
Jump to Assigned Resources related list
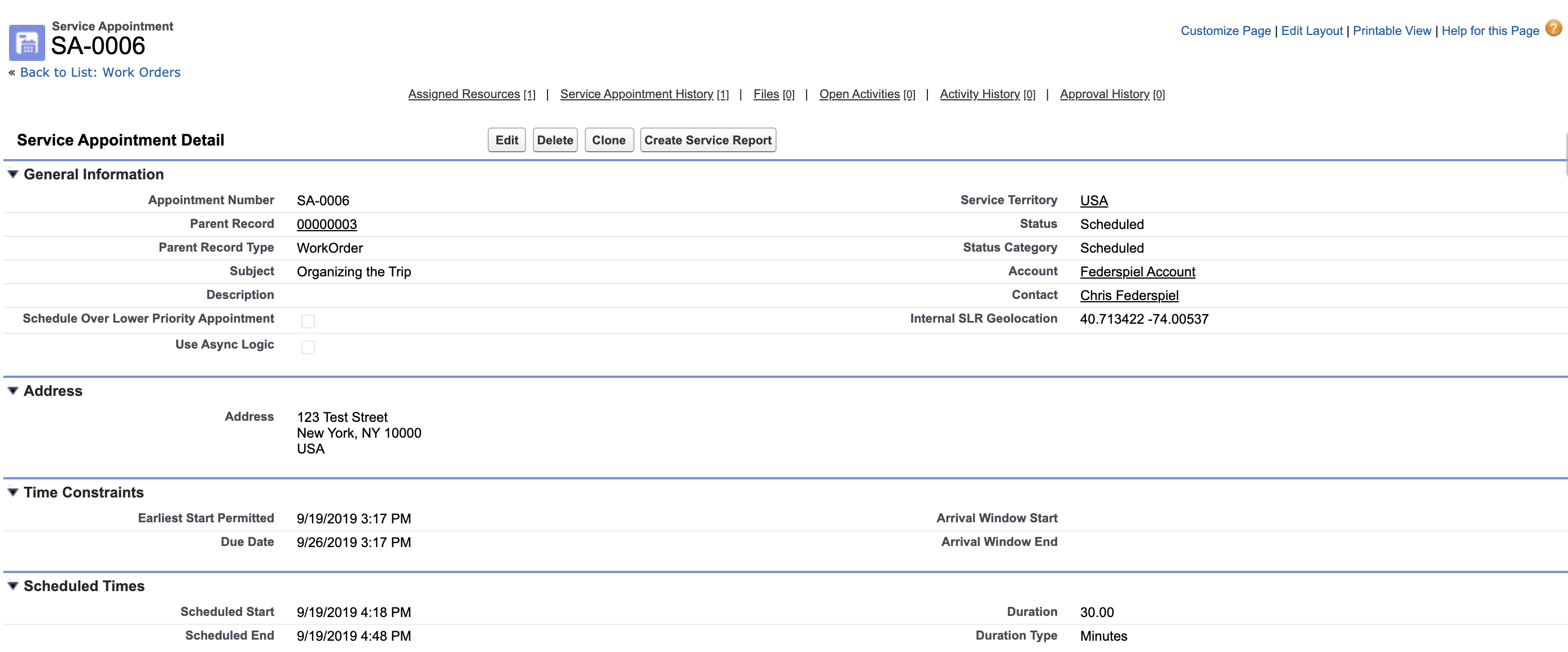(464, 94)
